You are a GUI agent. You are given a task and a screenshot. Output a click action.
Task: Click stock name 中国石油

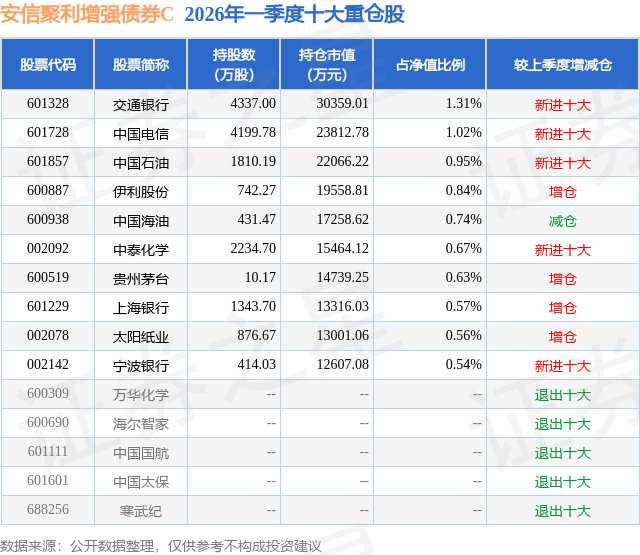(141, 163)
